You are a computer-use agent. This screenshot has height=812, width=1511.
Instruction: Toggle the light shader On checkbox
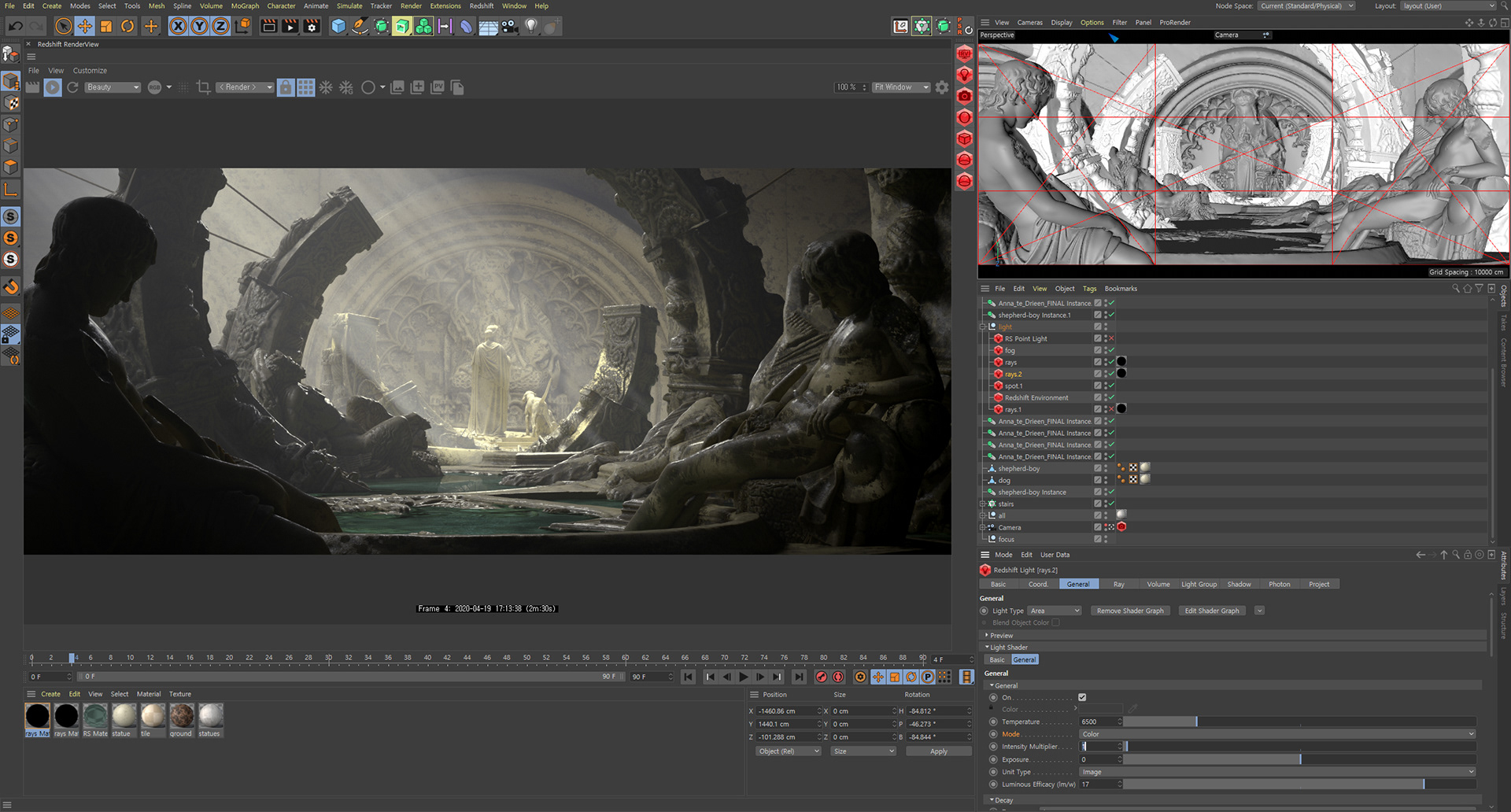[1082, 697]
